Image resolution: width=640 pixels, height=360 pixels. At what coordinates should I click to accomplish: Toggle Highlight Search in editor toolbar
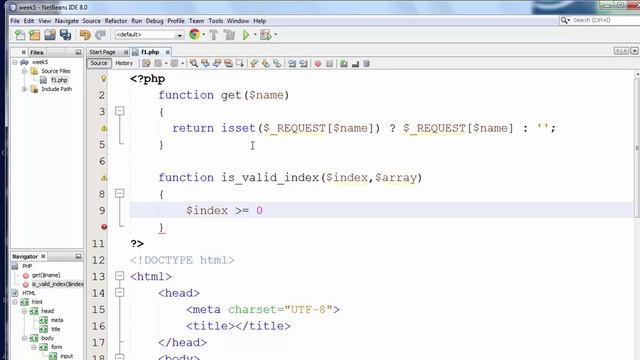click(228, 63)
